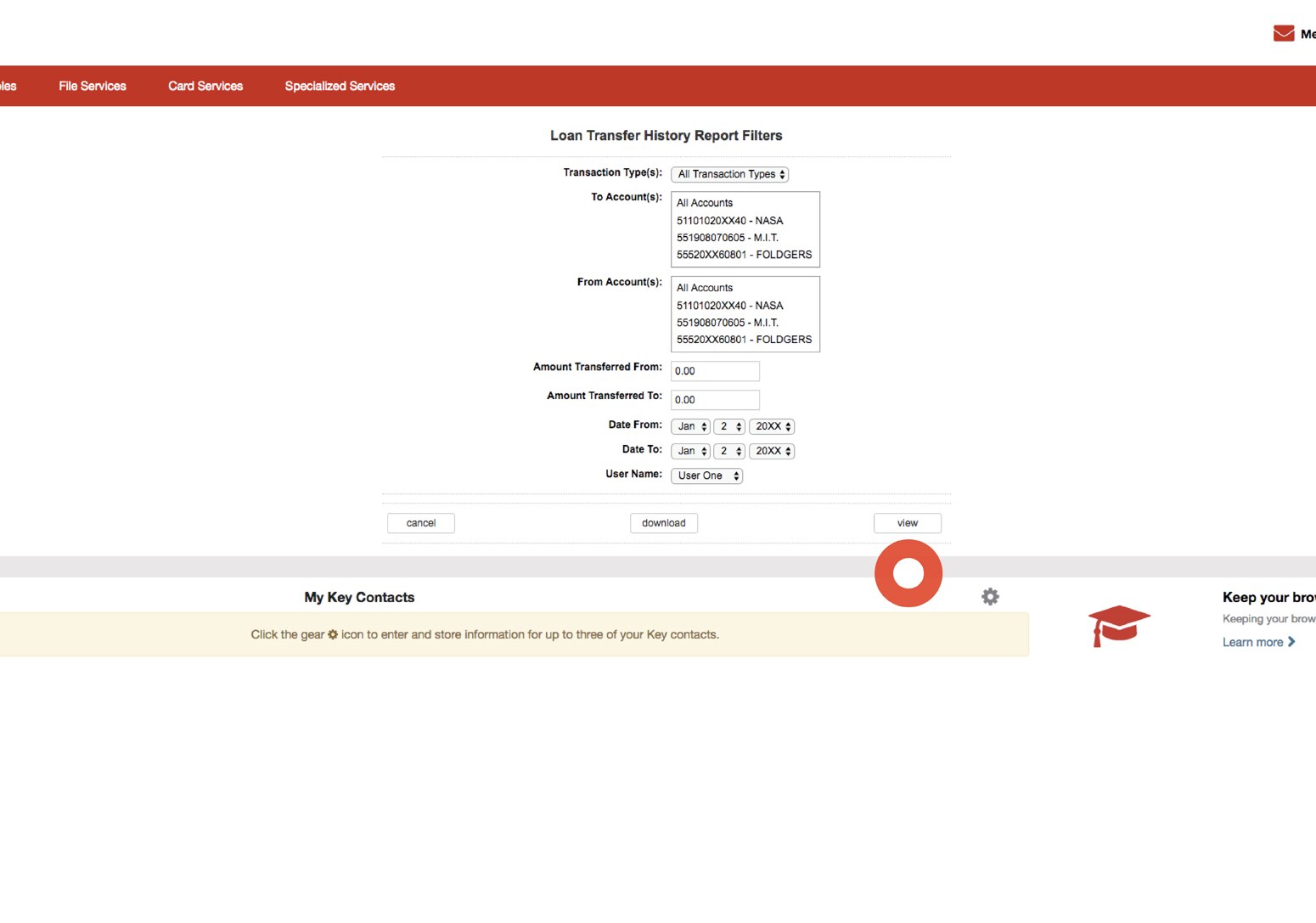Open the User Name dropdown
Image resolution: width=1316 pixels, height=923 pixels.
[706, 476]
